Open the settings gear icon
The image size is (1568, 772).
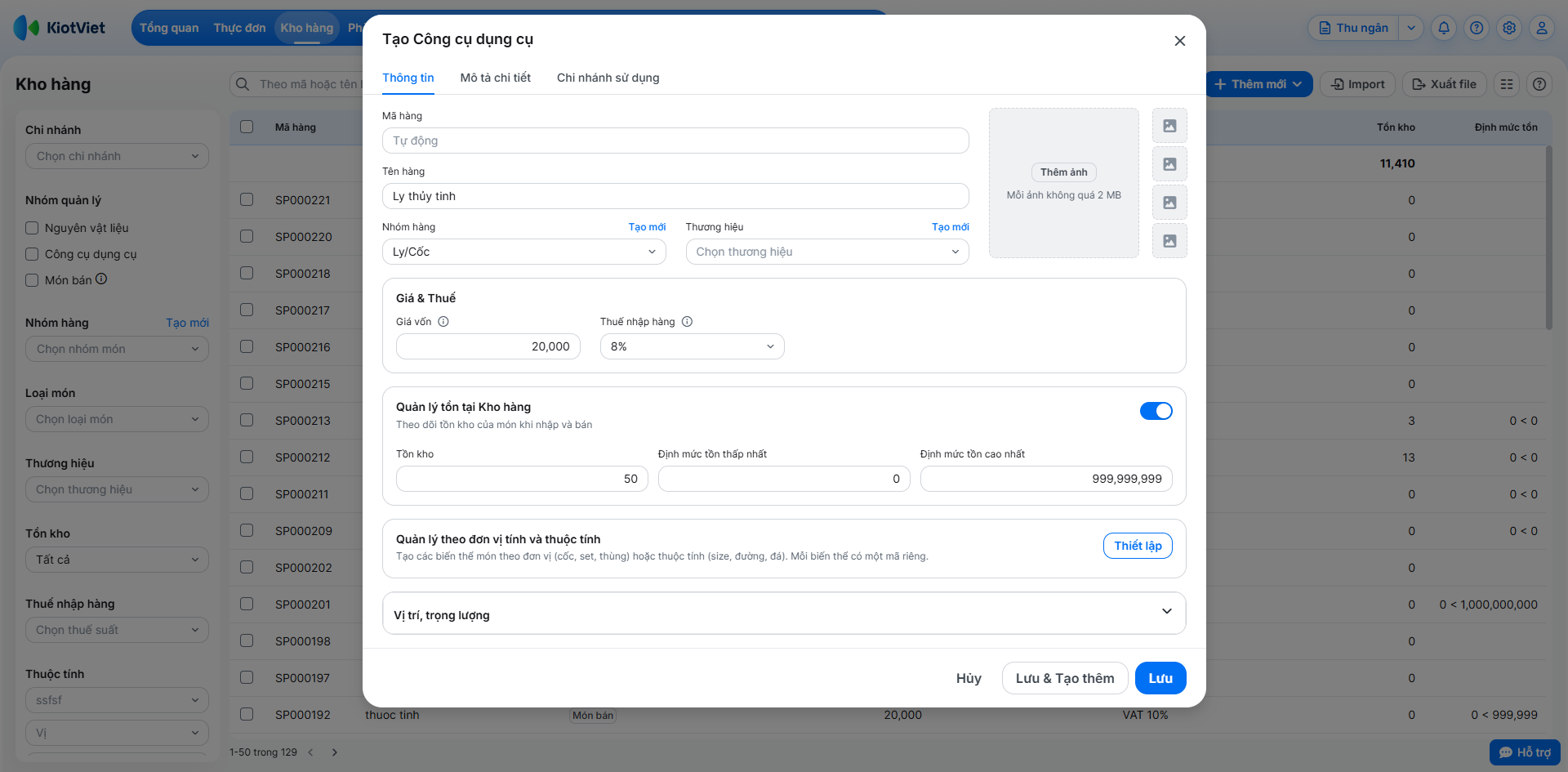pos(1509,28)
